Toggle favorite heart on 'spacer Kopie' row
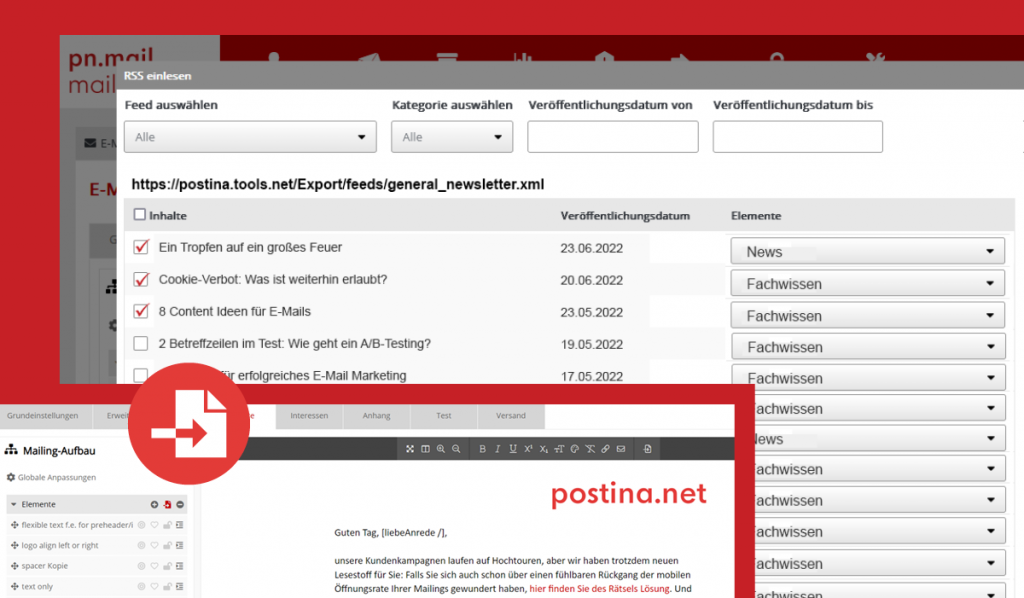This screenshot has height=598, width=1024. tap(154, 566)
